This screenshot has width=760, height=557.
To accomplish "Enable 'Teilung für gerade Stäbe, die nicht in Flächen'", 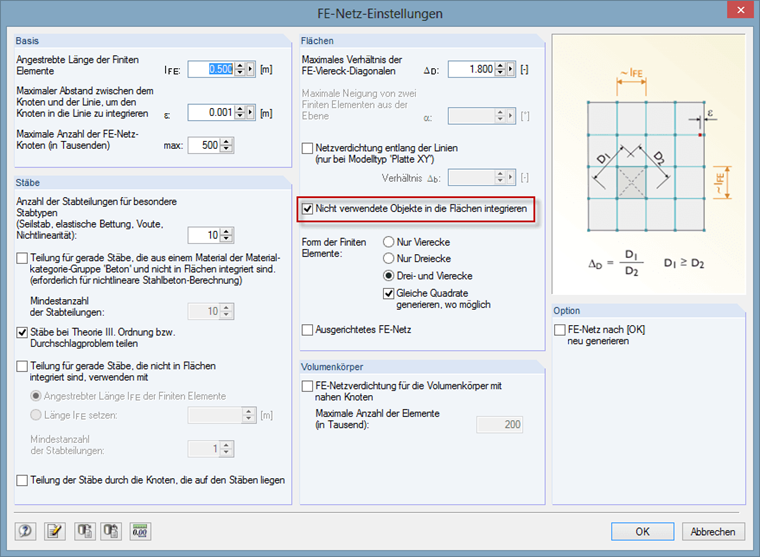I will click(x=22, y=366).
